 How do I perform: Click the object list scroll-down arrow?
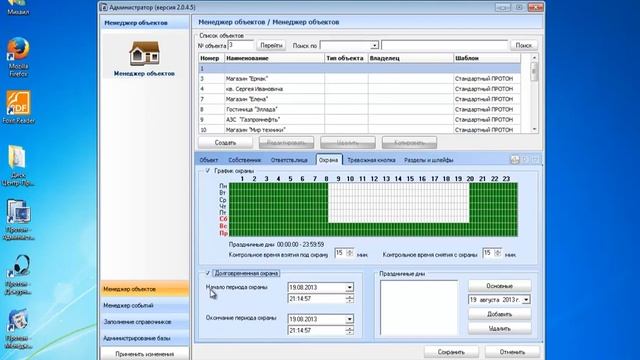pos(534,129)
